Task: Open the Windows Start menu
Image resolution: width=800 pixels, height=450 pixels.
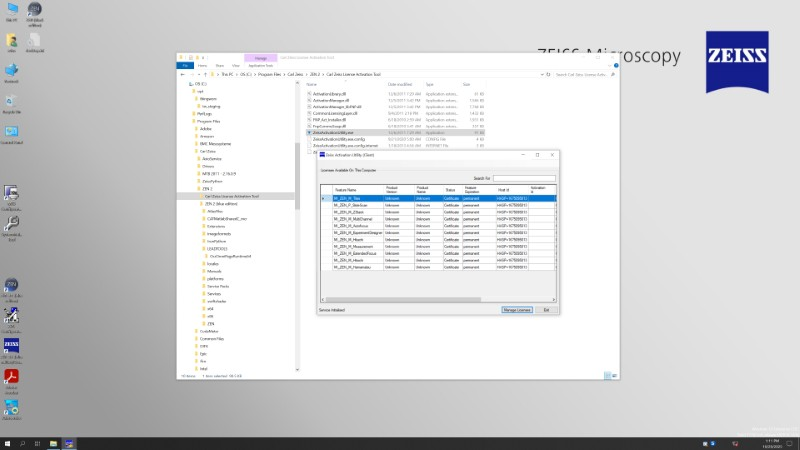Action: tap(7, 443)
